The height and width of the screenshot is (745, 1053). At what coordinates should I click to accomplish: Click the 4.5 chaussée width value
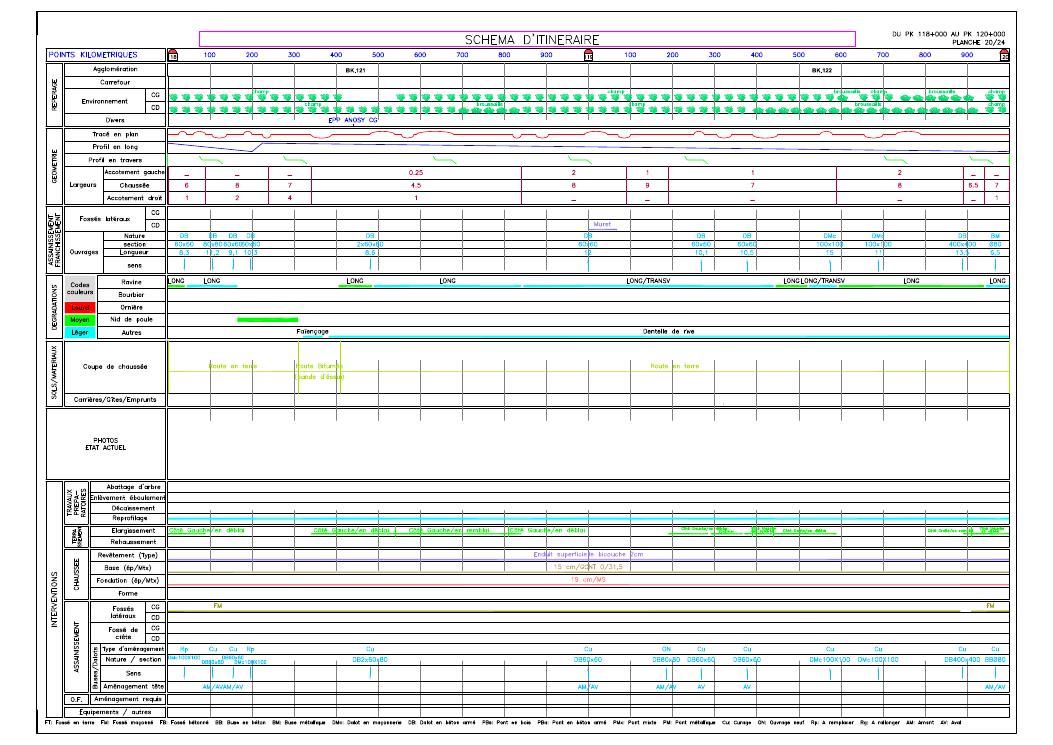(x=416, y=186)
